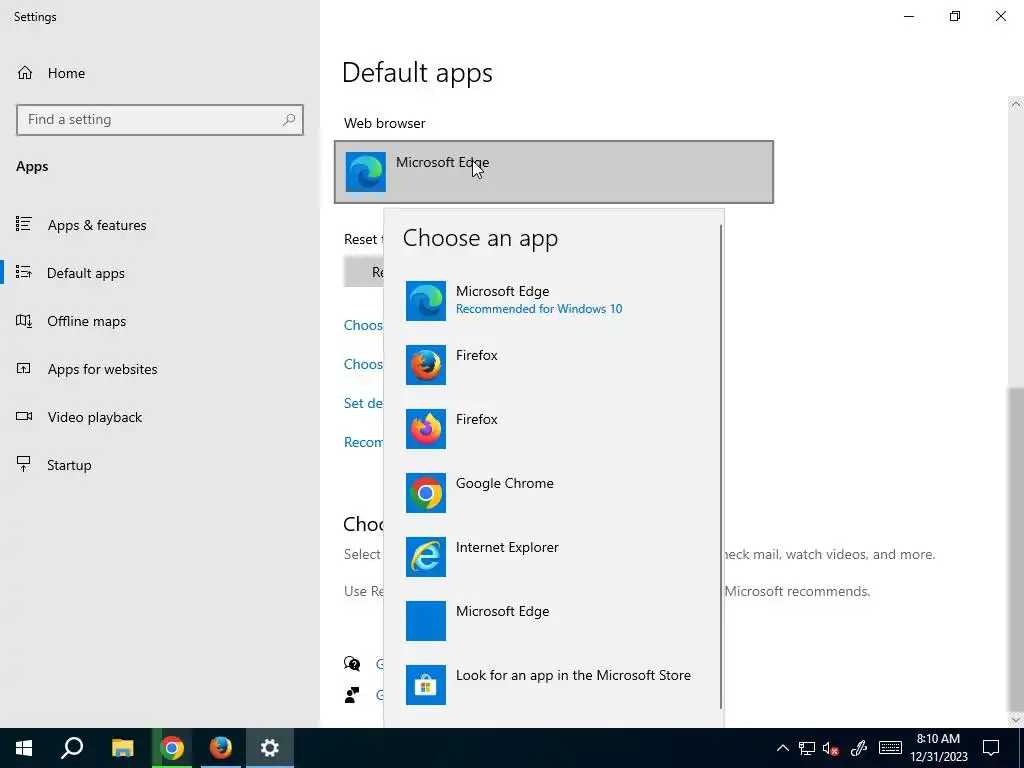Click the Web browser heading text

coord(385,123)
